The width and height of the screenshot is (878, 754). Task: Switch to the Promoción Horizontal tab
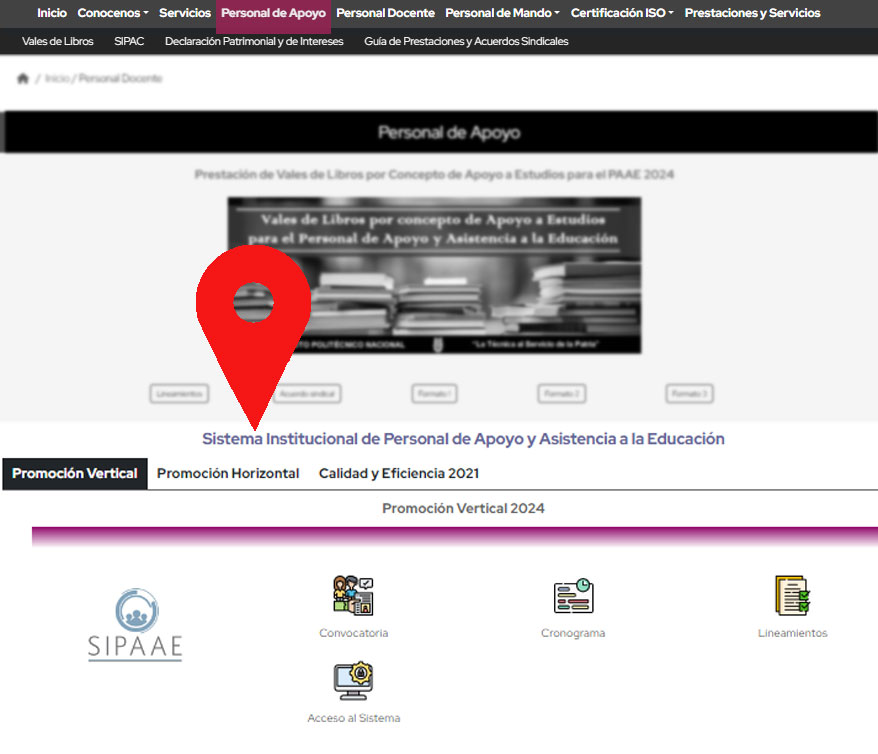pyautogui.click(x=228, y=474)
